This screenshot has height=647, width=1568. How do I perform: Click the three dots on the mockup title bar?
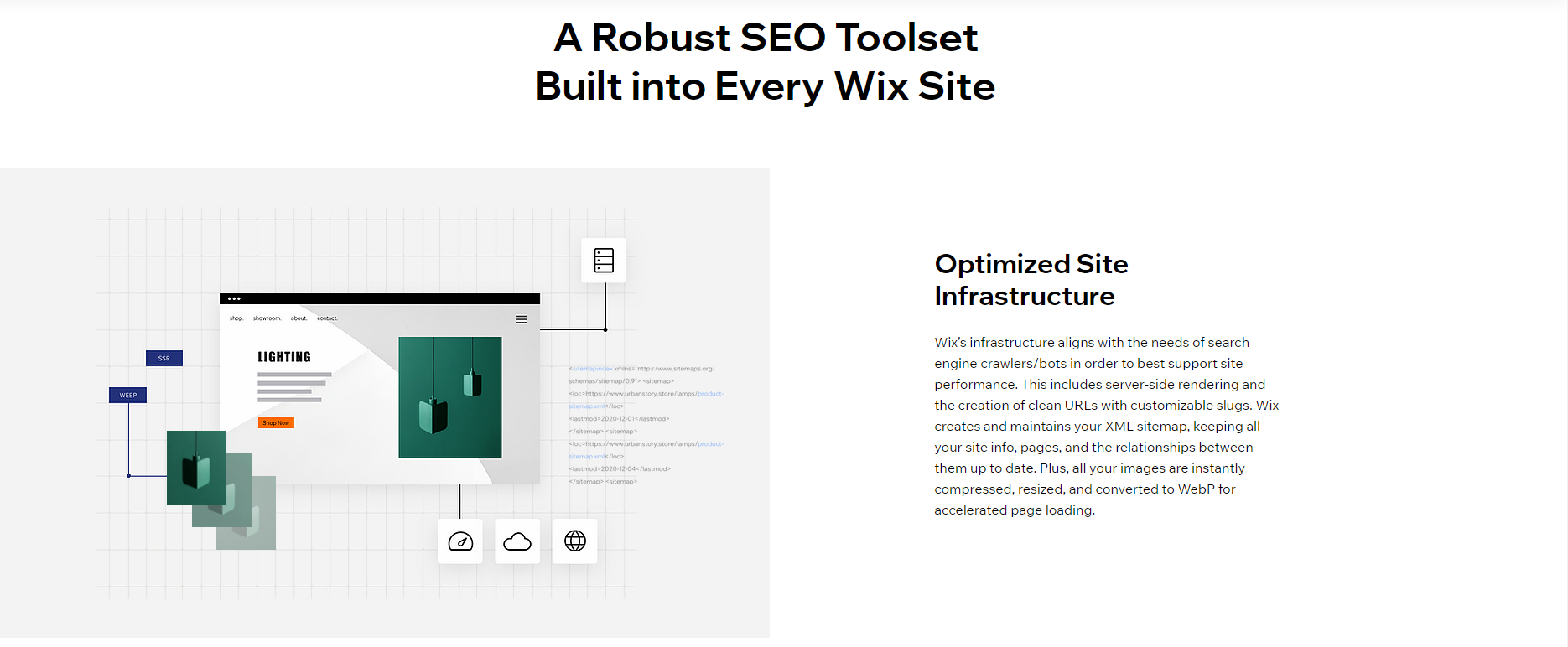[x=234, y=298]
